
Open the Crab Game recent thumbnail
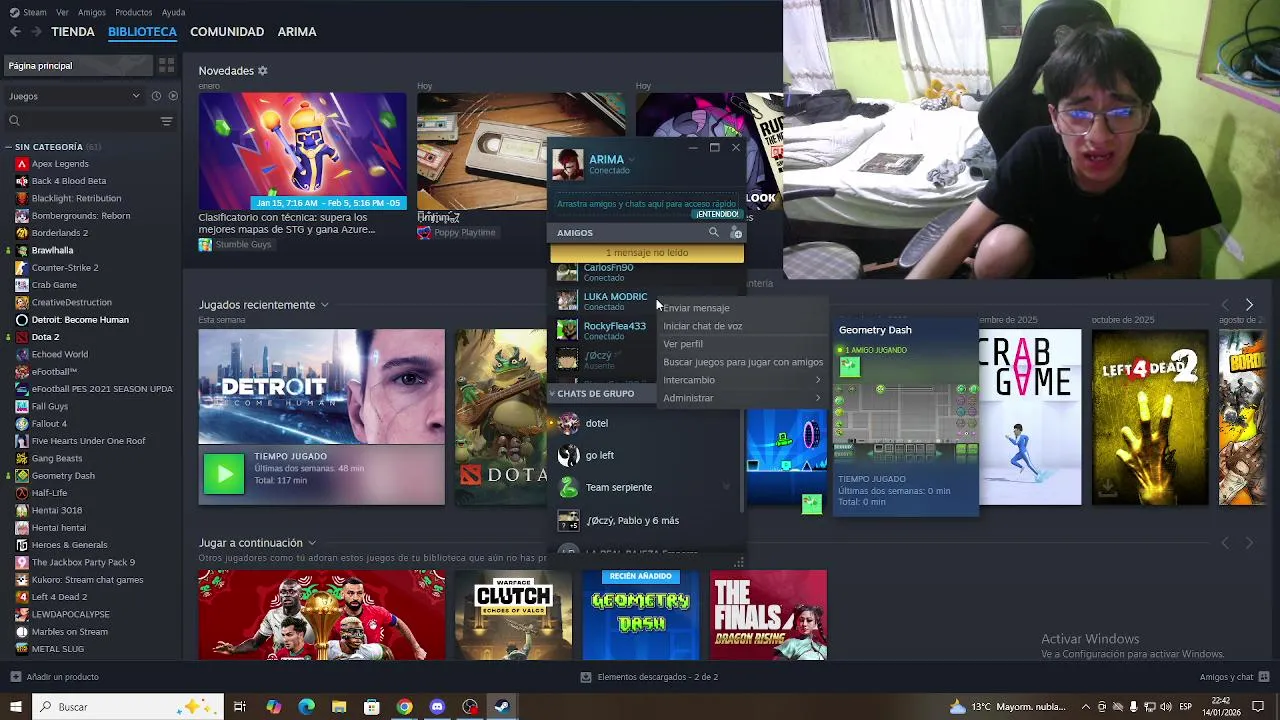(1030, 417)
